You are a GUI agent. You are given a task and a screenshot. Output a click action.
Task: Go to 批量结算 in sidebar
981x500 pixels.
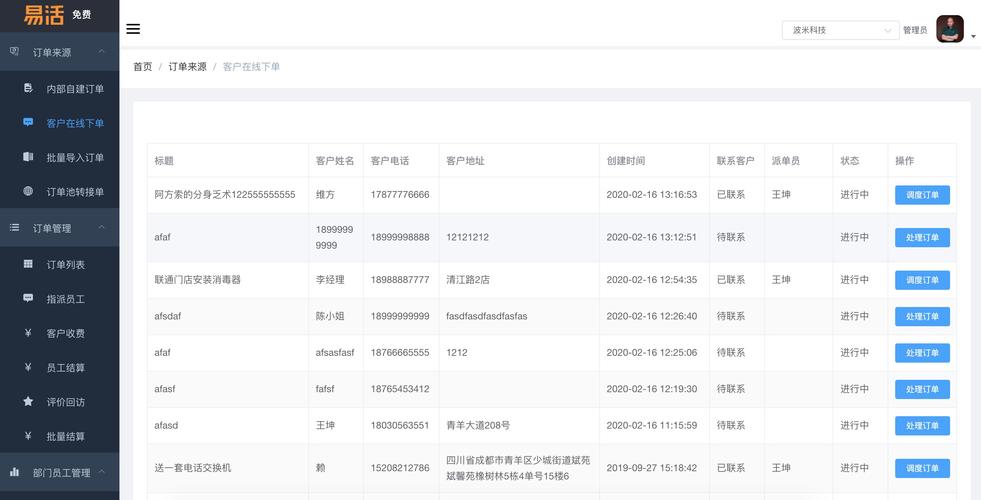click(x=66, y=436)
